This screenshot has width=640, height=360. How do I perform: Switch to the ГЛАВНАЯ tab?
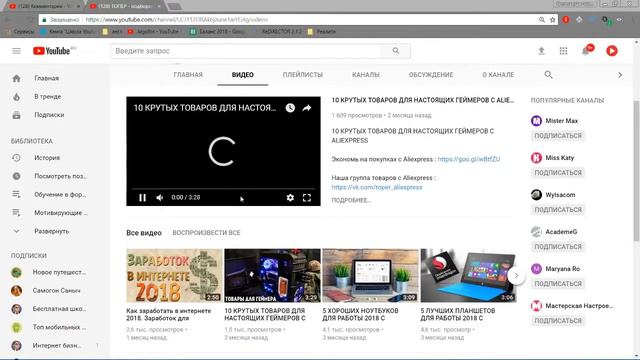point(188,75)
